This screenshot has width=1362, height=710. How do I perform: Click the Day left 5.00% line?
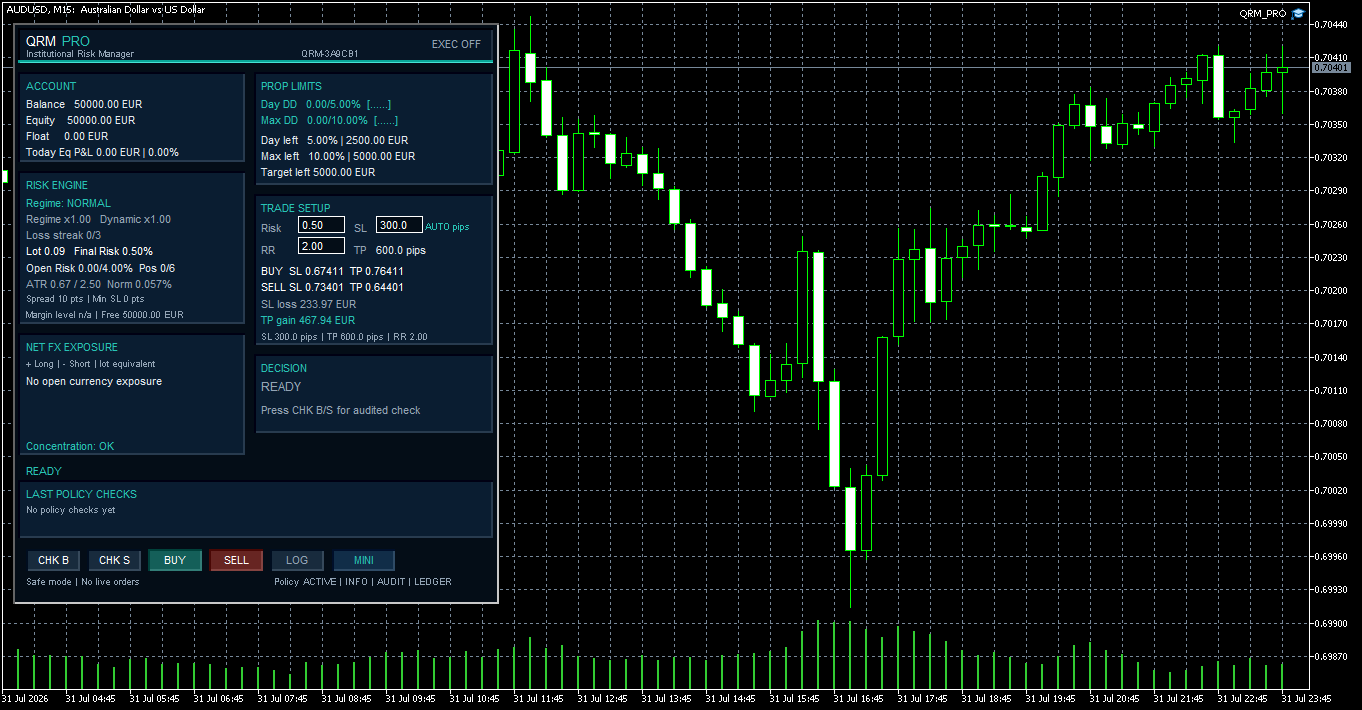(334, 140)
